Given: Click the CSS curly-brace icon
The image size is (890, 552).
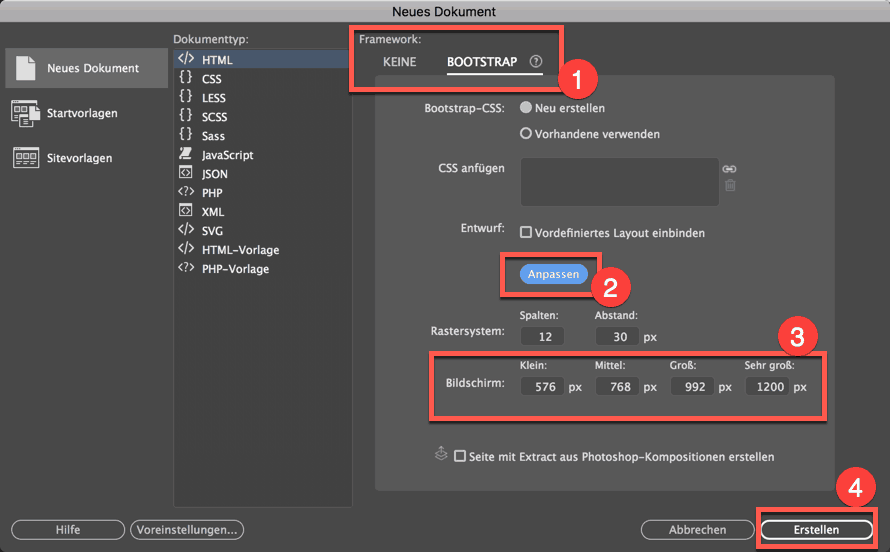Looking at the screenshot, I should point(186,77).
